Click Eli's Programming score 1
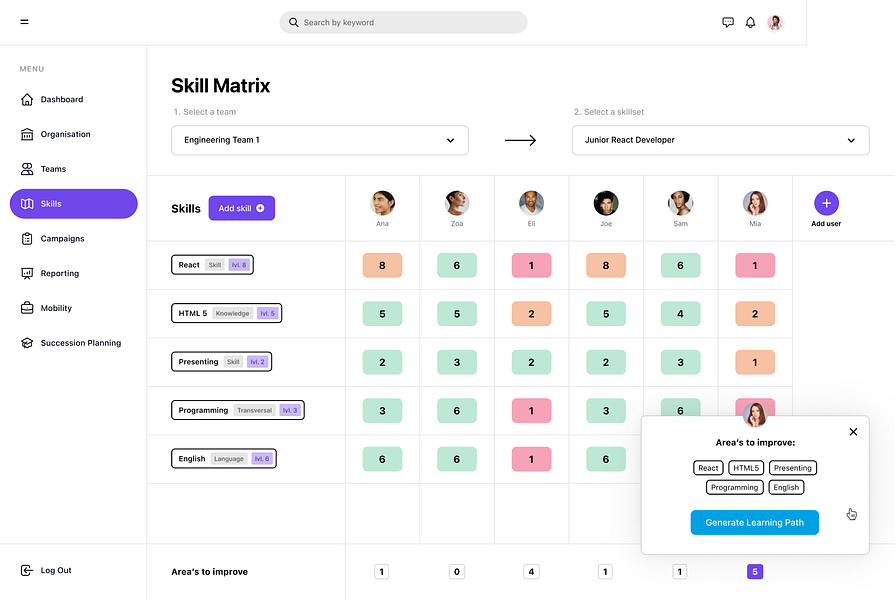The image size is (896, 600). tap(531, 410)
